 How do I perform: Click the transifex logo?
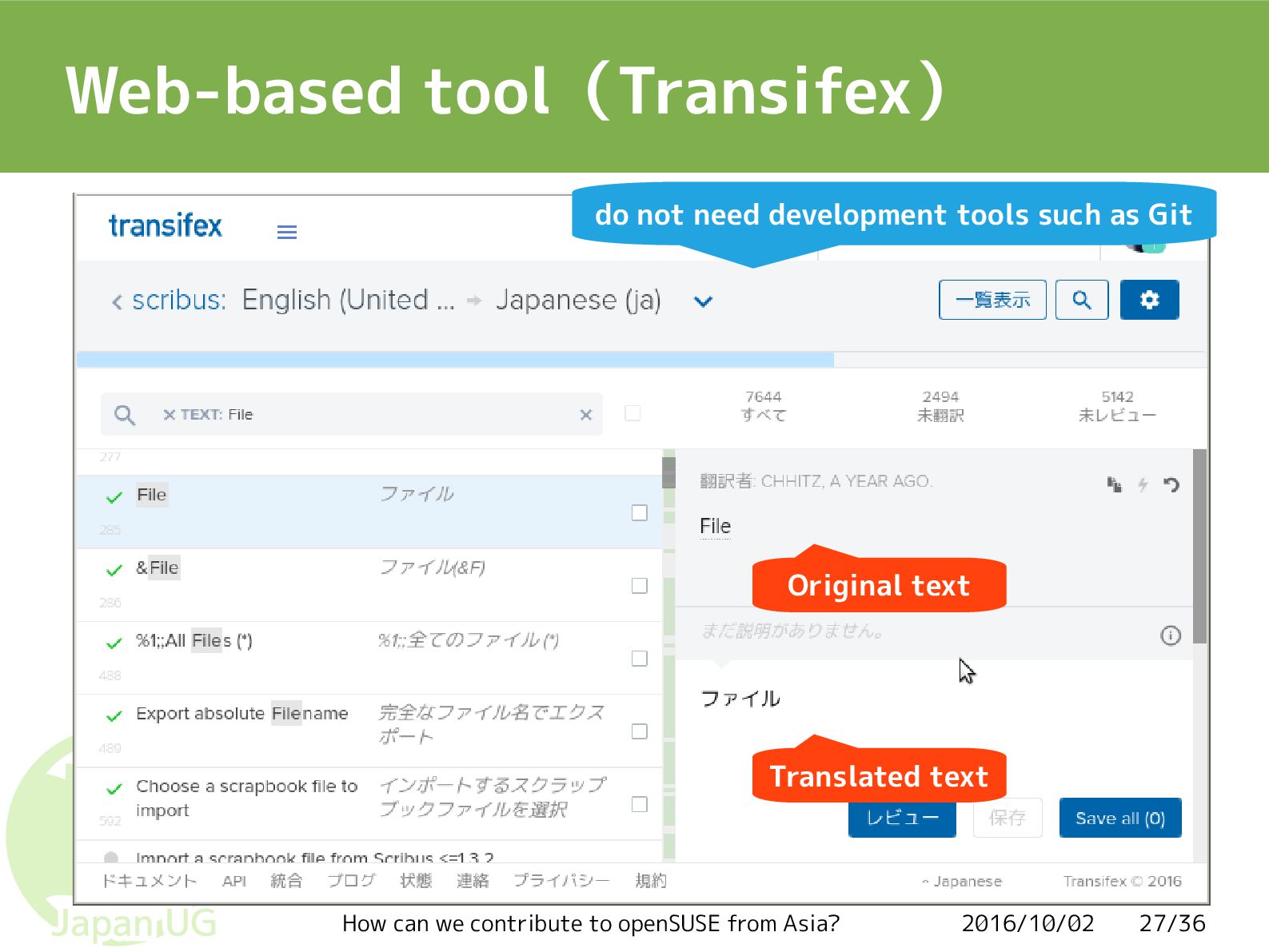click(x=166, y=226)
